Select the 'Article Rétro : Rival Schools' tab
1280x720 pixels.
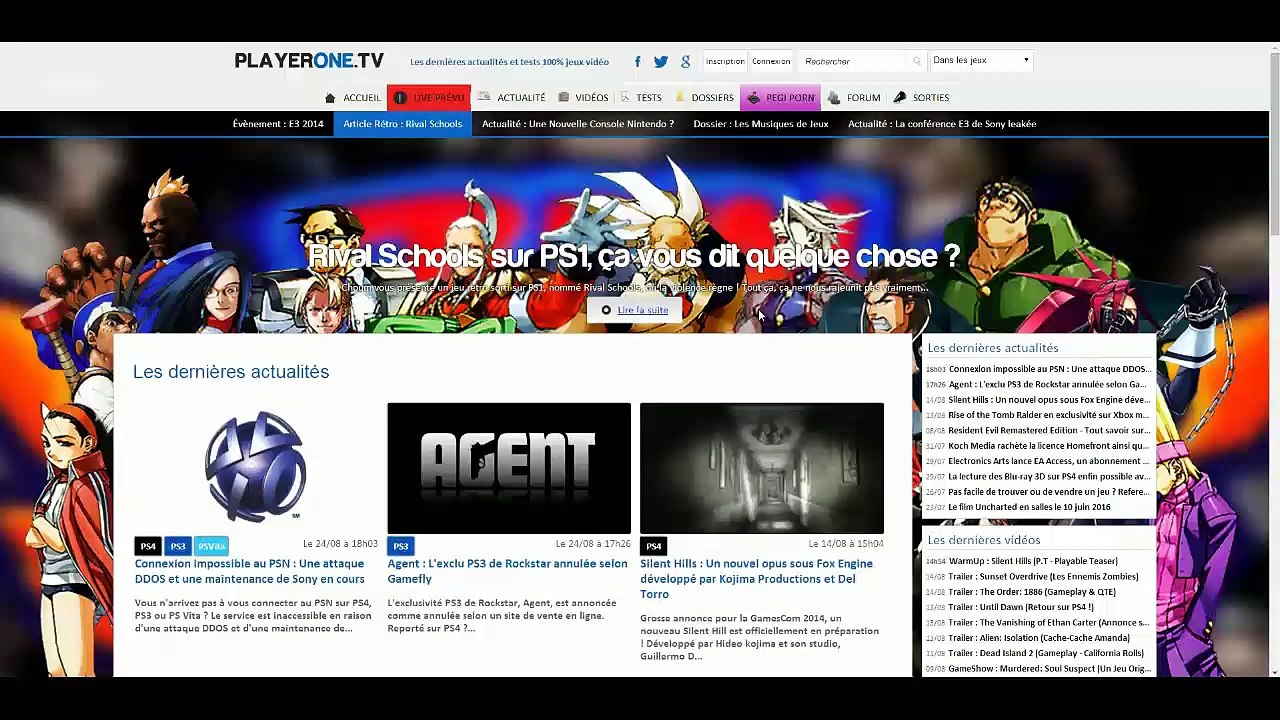coord(403,124)
